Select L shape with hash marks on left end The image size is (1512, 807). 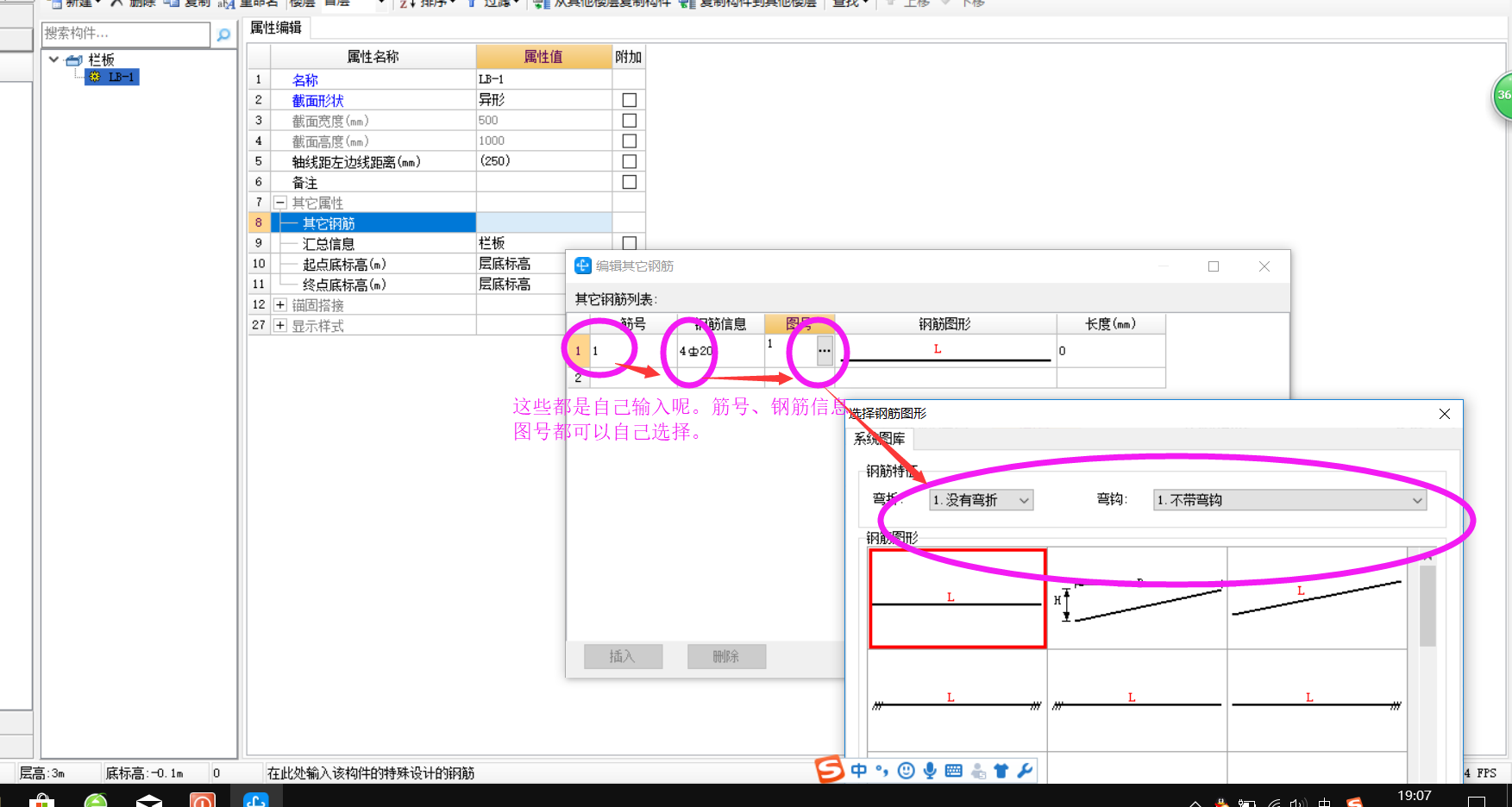pos(1137,700)
